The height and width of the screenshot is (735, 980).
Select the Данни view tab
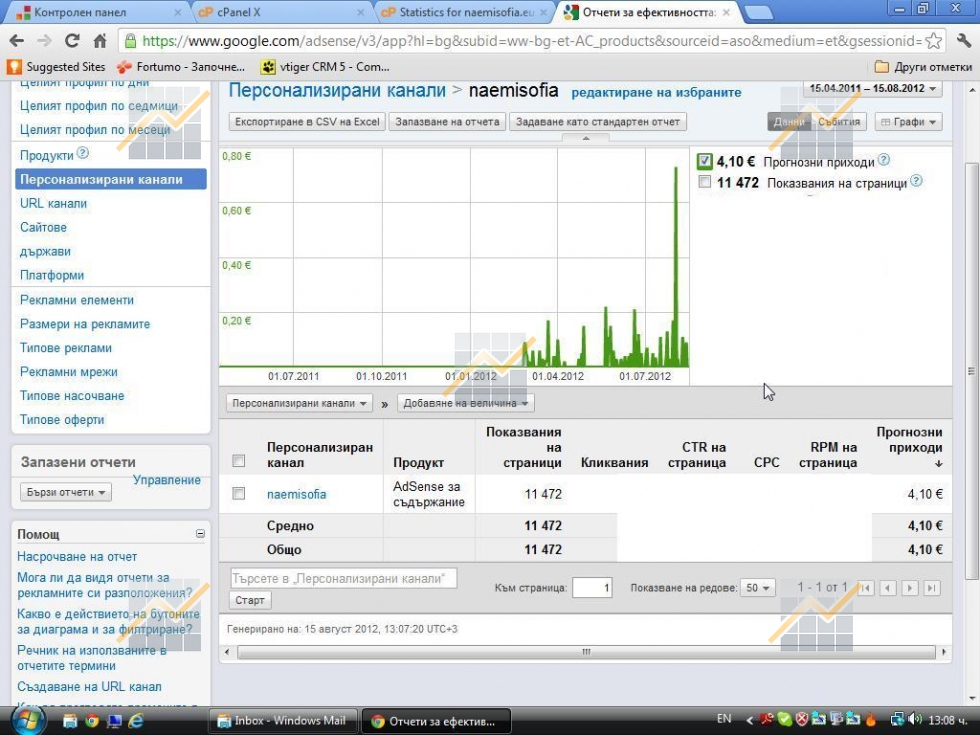tap(789, 122)
